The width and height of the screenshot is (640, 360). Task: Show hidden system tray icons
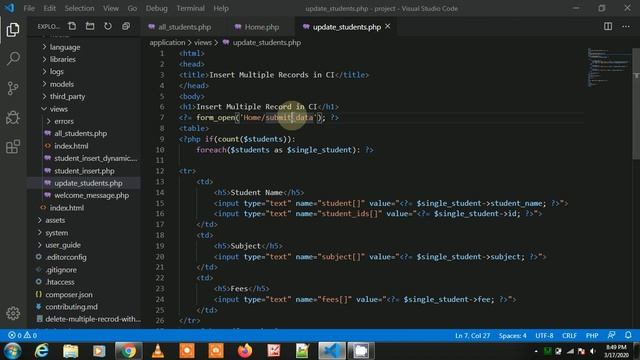(536, 351)
